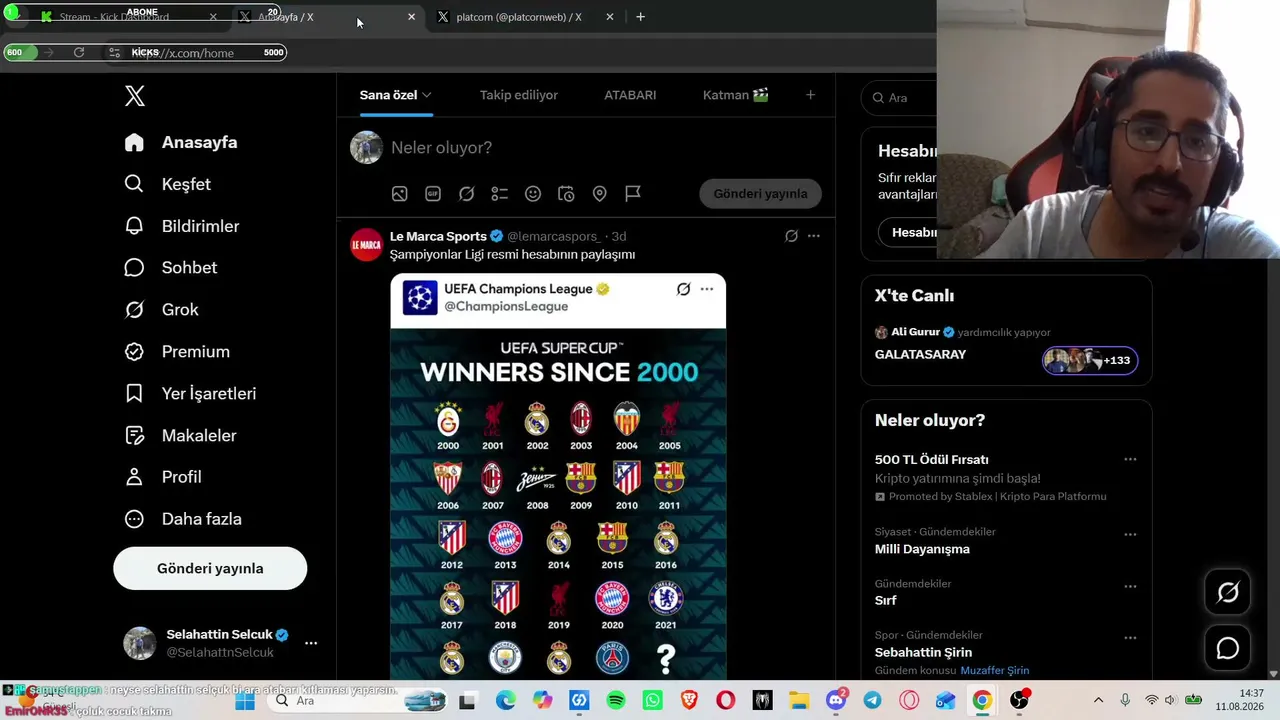Tag a location in the post
The width and height of the screenshot is (1280, 720).
tap(600, 194)
